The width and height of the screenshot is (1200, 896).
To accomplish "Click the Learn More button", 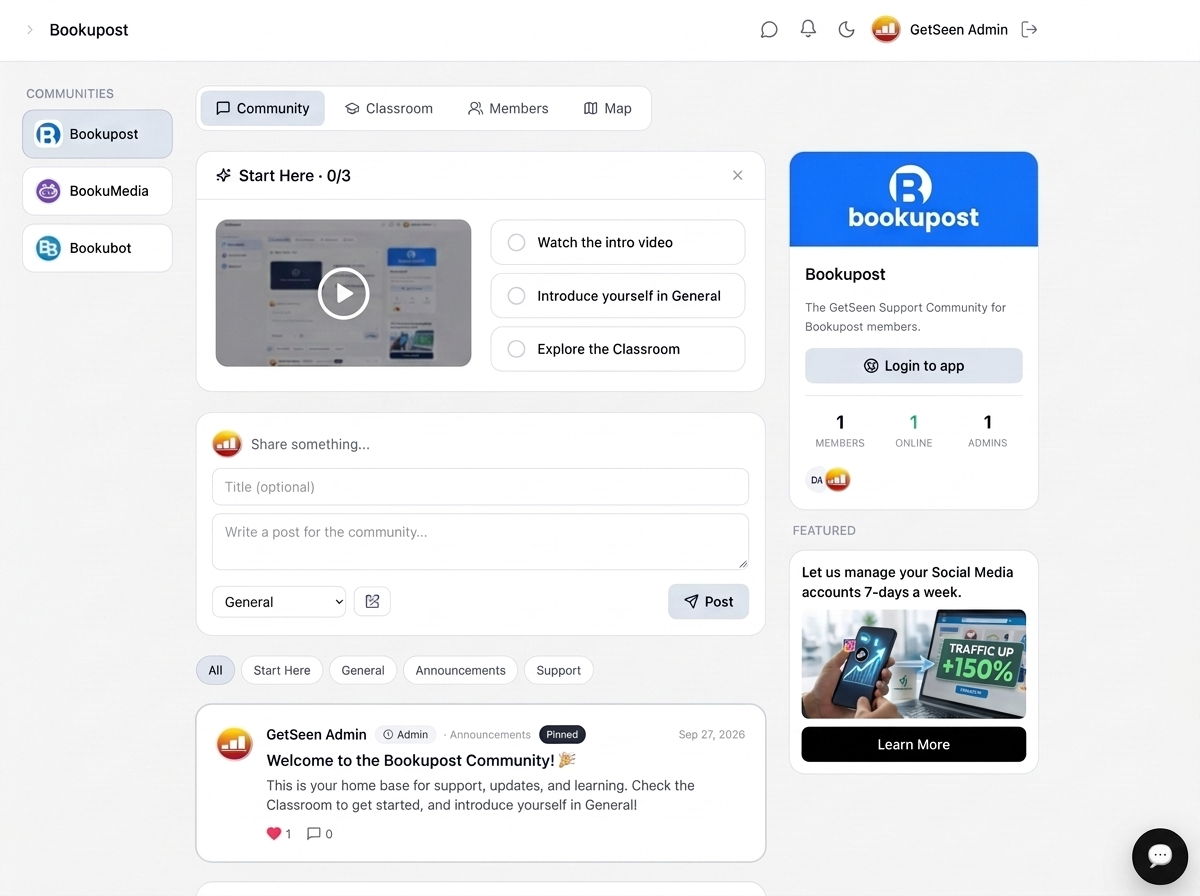I will click(x=914, y=744).
